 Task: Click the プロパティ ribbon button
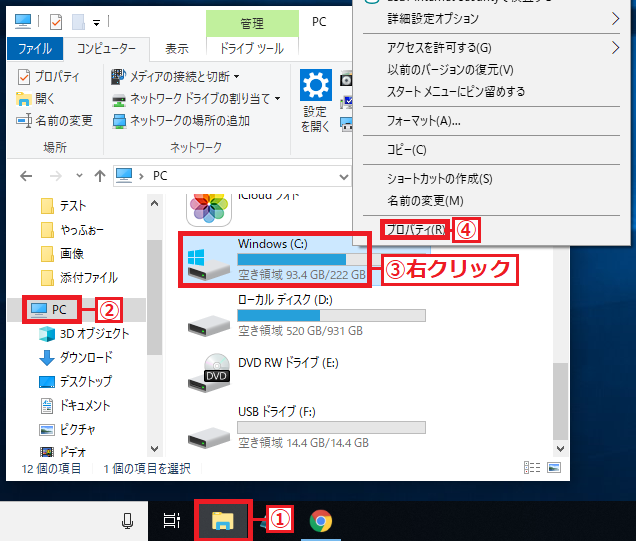click(x=48, y=76)
